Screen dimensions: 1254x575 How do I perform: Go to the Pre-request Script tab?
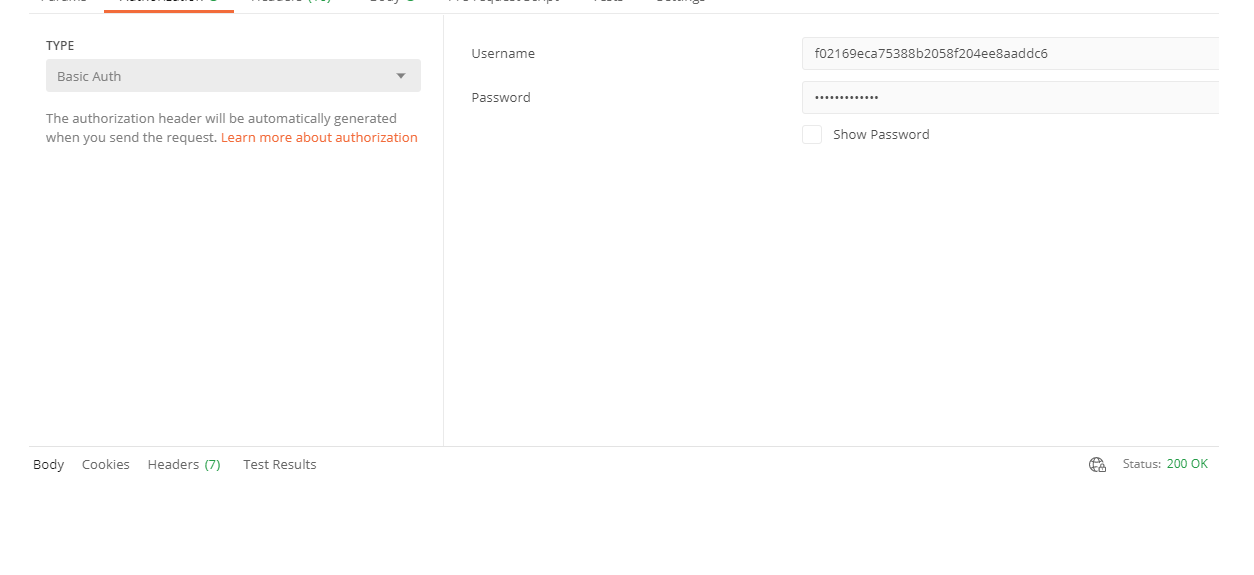click(503, 2)
